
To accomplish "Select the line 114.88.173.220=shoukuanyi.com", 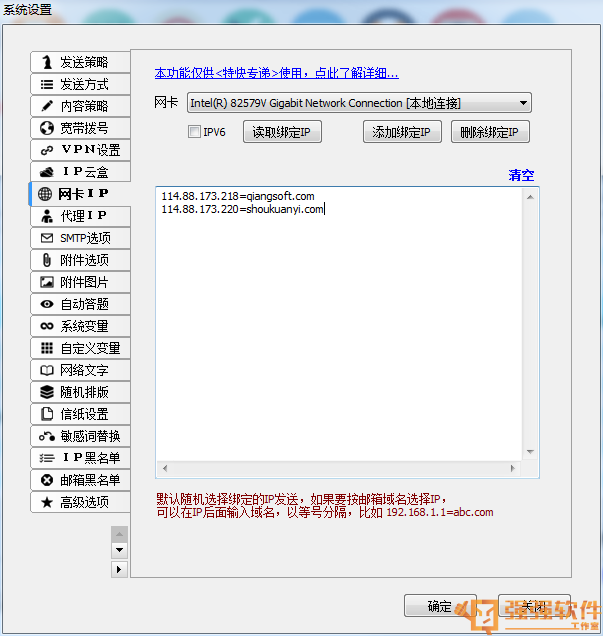I will click(242, 209).
